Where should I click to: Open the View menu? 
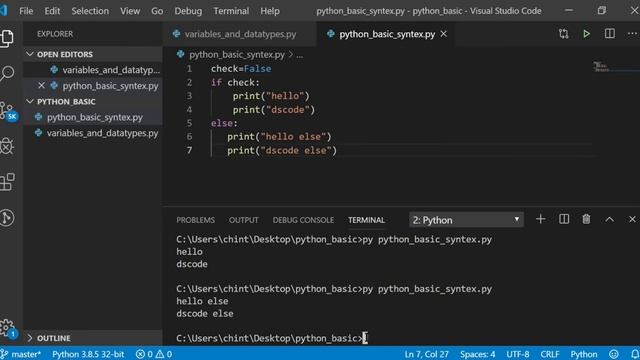point(130,11)
